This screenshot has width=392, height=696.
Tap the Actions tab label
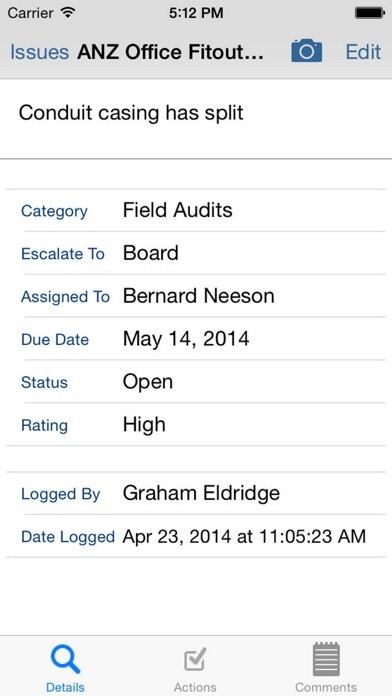click(195, 688)
